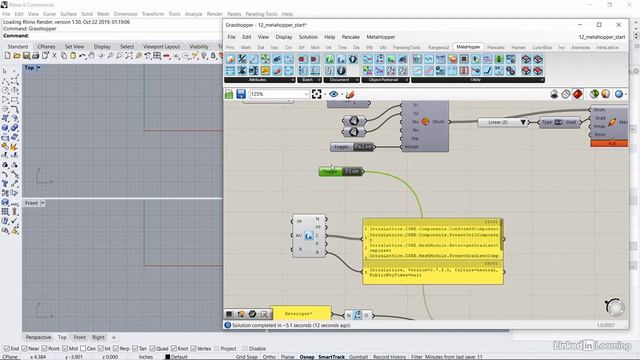Image resolution: width=640 pixels, height=360 pixels.
Task: Click the blue Save icon in Grasshopper canvas toolbar
Action: [241, 94]
